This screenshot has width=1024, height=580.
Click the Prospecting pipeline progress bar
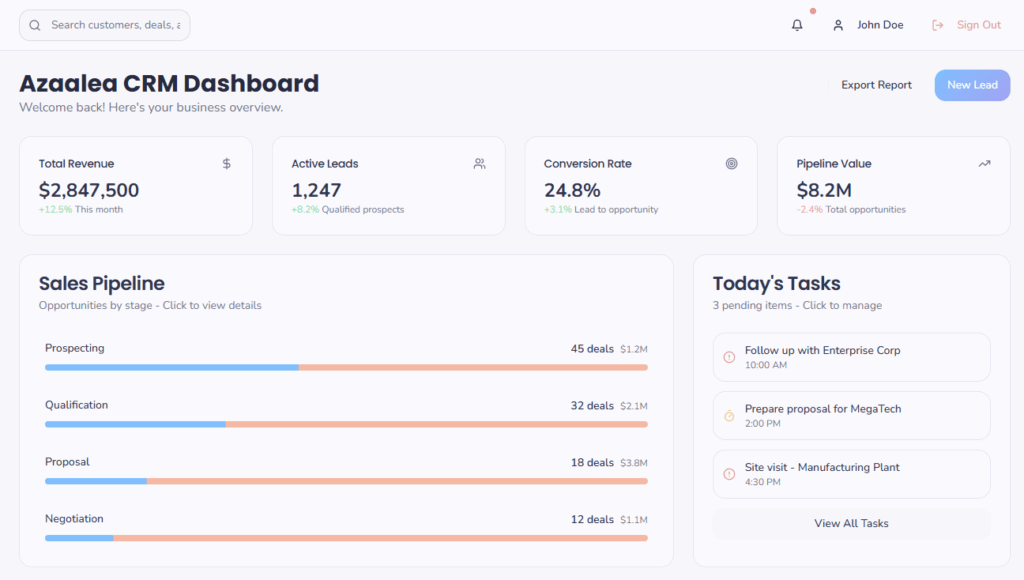point(346,367)
